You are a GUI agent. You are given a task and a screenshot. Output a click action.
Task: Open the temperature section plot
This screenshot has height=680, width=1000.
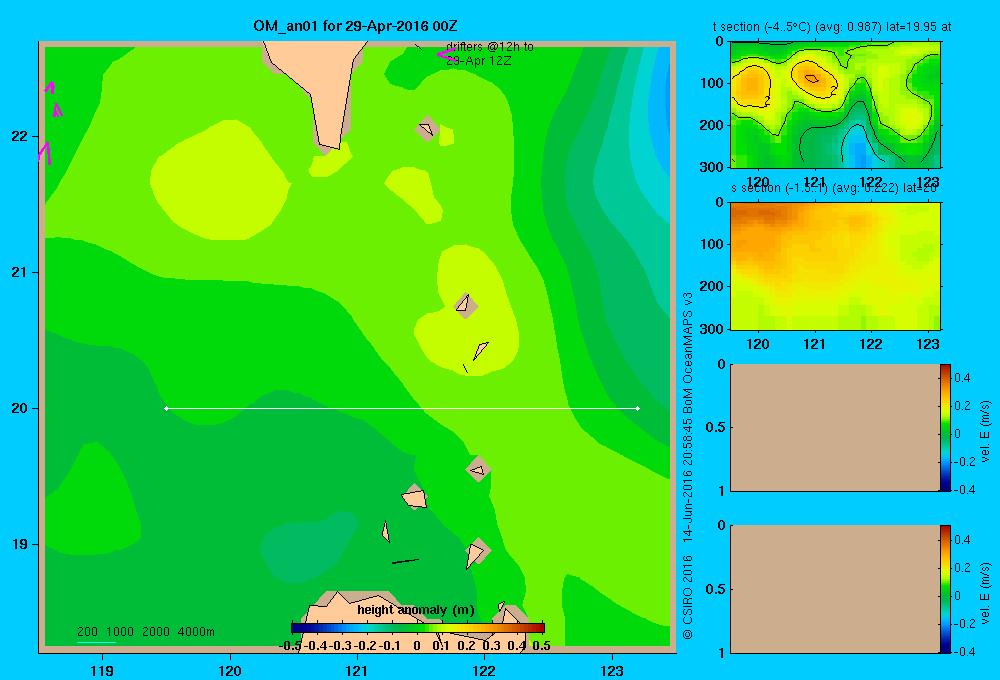pos(835,105)
